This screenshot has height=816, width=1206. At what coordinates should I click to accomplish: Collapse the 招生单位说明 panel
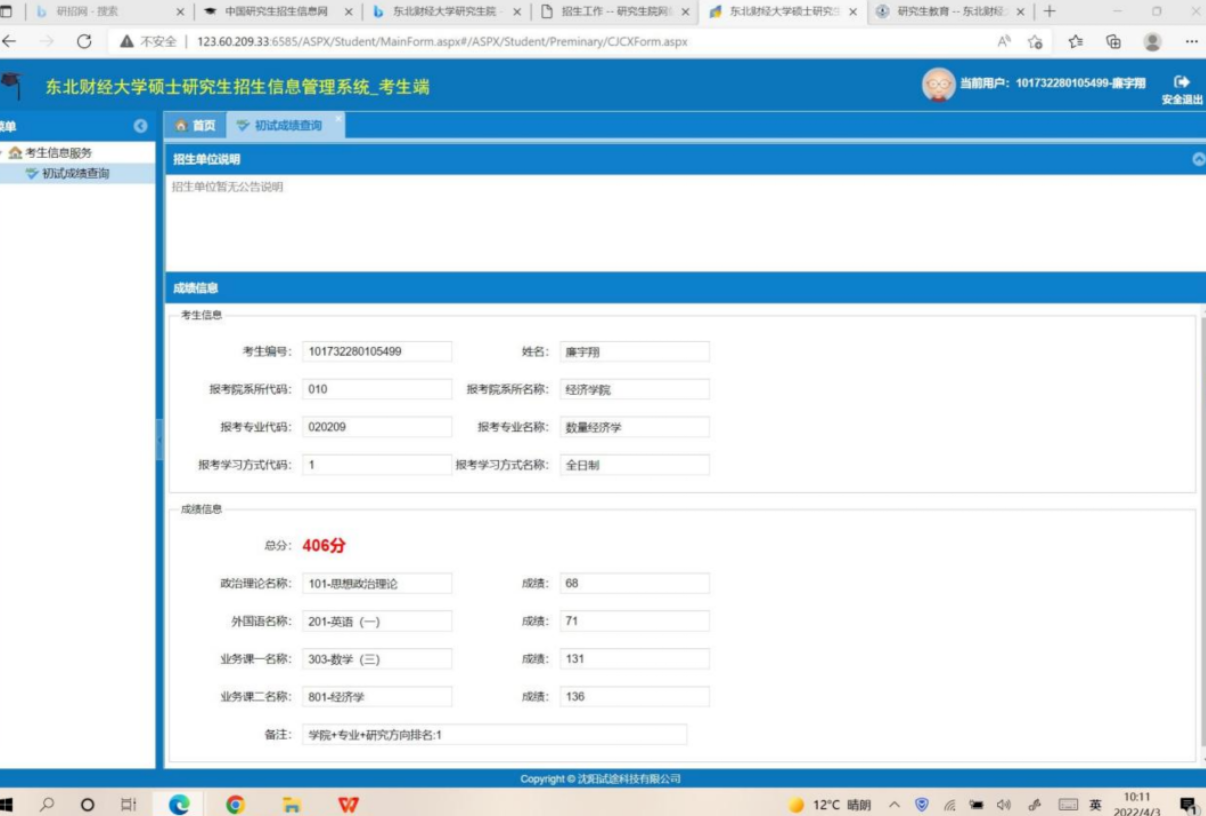coord(1199,159)
